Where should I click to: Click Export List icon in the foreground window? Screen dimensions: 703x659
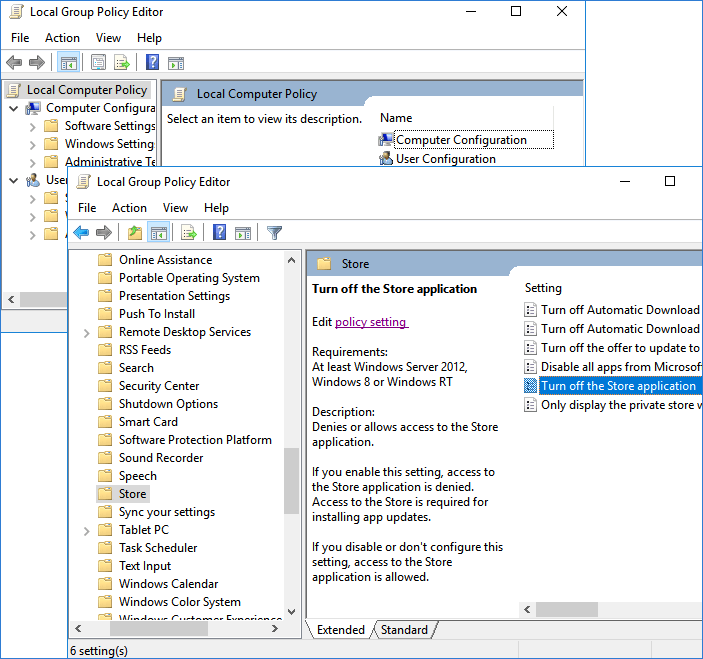pyautogui.click(x=187, y=233)
